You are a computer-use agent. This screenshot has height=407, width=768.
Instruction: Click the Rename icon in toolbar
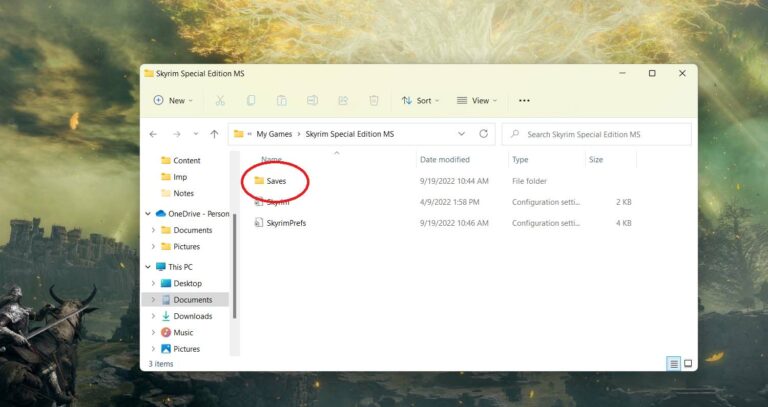(x=312, y=100)
